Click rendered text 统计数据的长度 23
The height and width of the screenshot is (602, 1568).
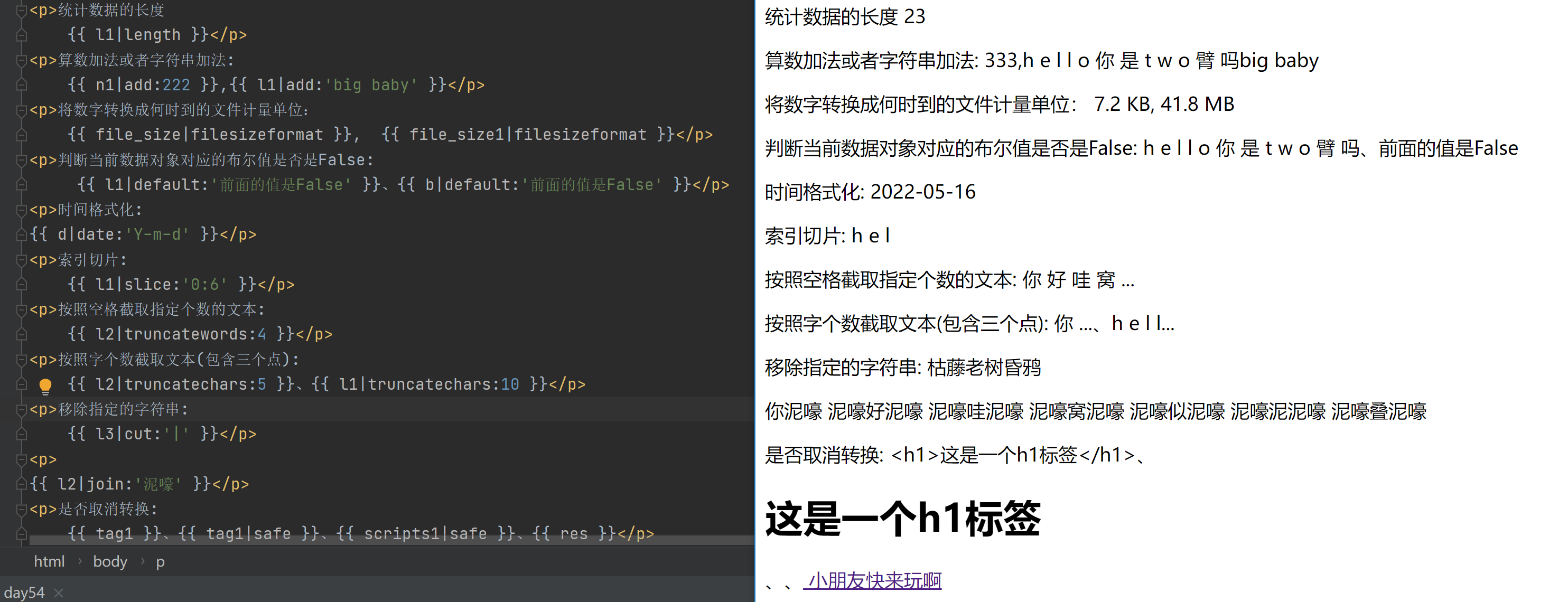coord(845,16)
